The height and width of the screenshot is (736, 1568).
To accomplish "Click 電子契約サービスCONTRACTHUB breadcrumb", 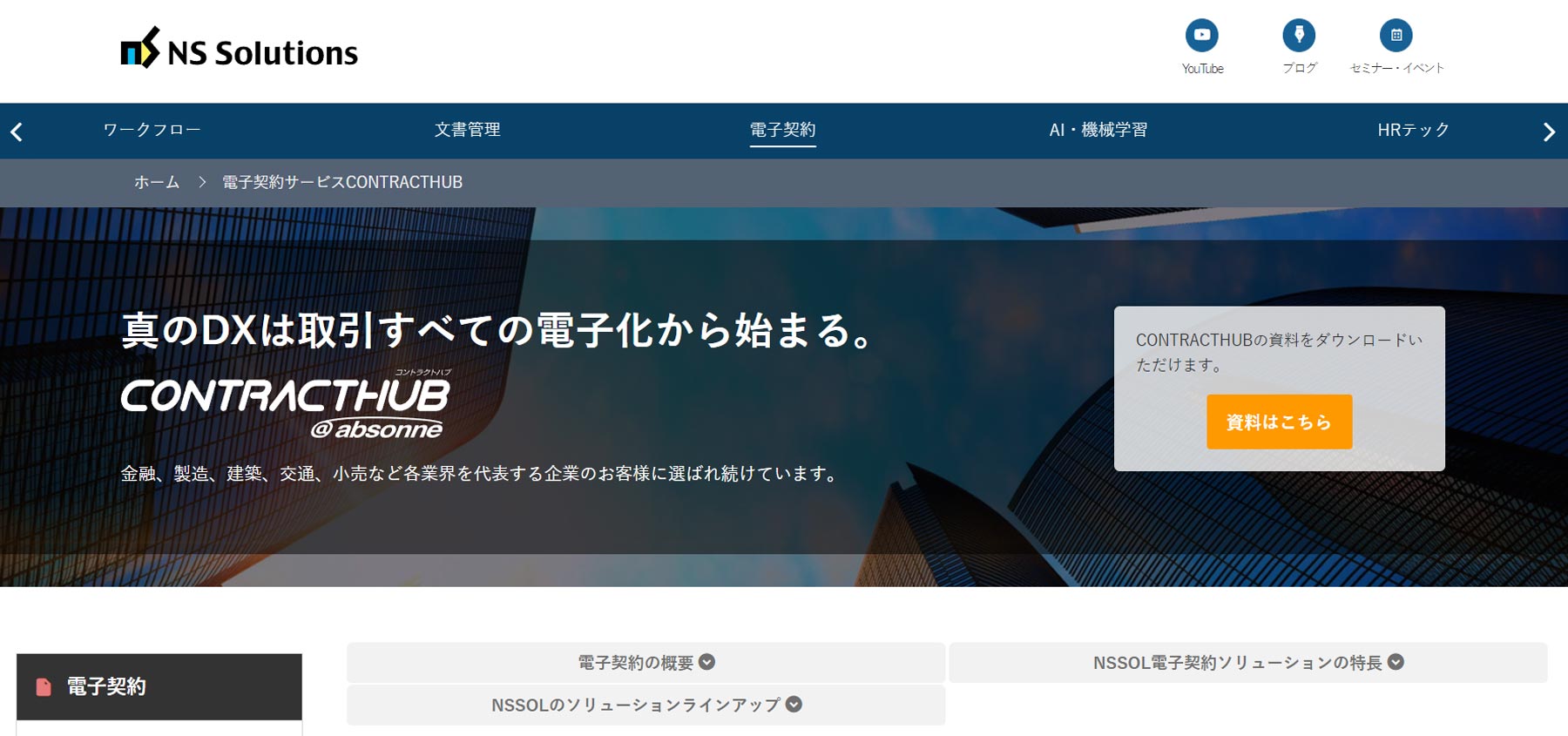I will tap(342, 182).
